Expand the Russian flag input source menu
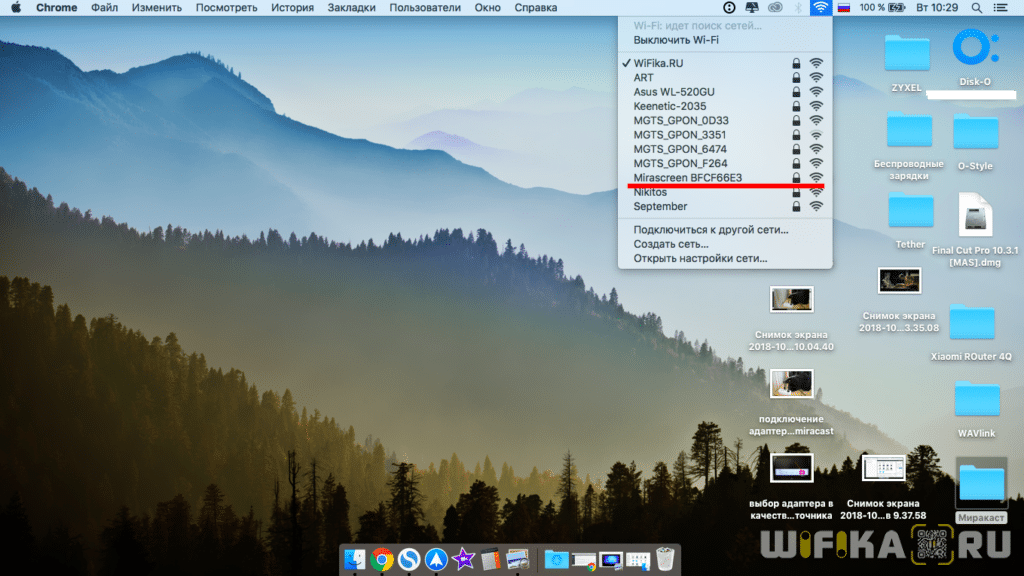Viewport: 1024px width, 576px height. (x=844, y=8)
